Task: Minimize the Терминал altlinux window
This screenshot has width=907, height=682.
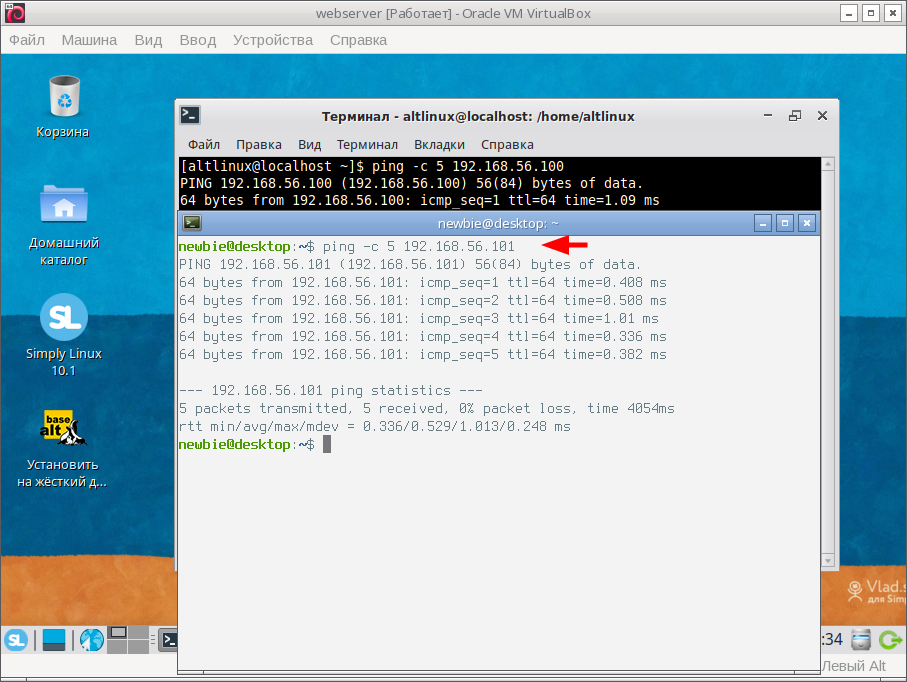Action: click(x=768, y=116)
